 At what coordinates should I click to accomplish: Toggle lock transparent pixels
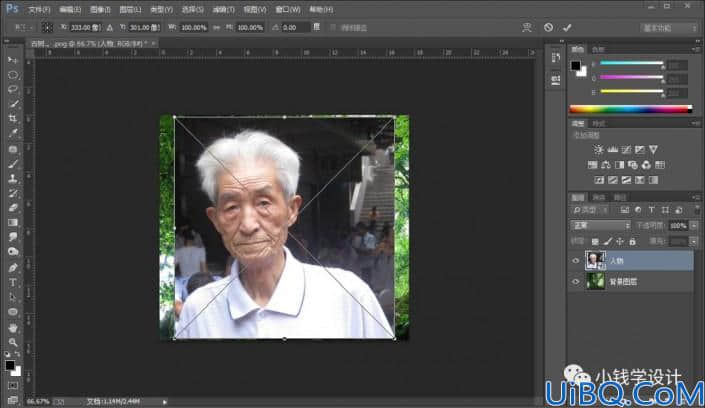click(x=595, y=242)
